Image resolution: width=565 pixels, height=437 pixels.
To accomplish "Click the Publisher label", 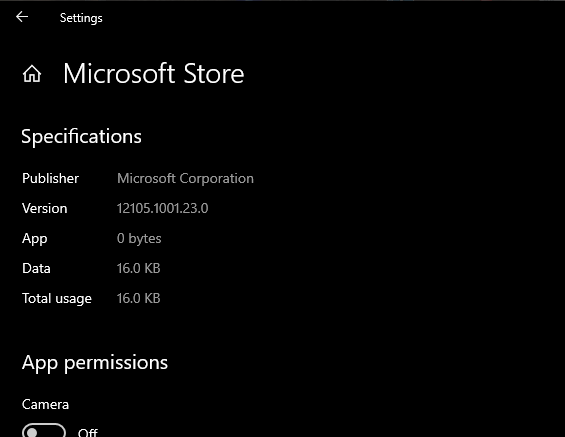I will click(50, 178).
